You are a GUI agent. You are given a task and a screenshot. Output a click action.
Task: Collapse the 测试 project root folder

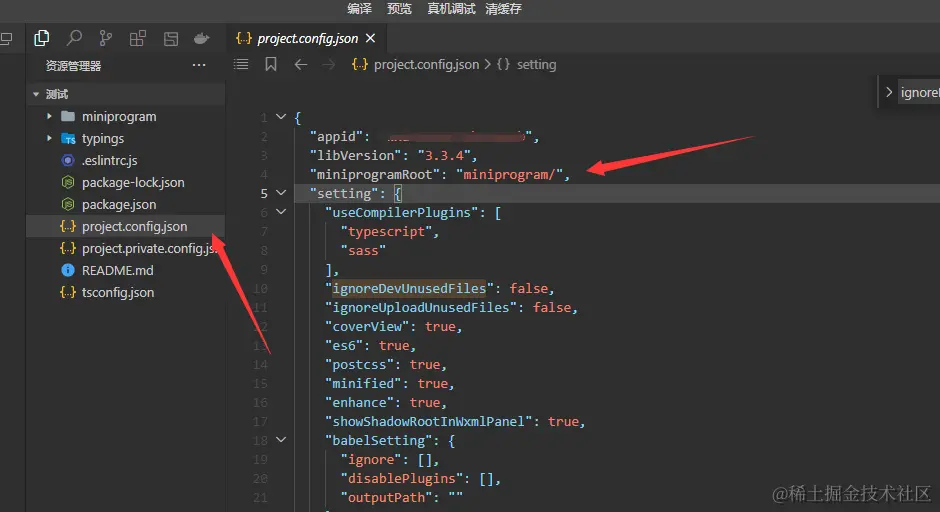(x=36, y=94)
